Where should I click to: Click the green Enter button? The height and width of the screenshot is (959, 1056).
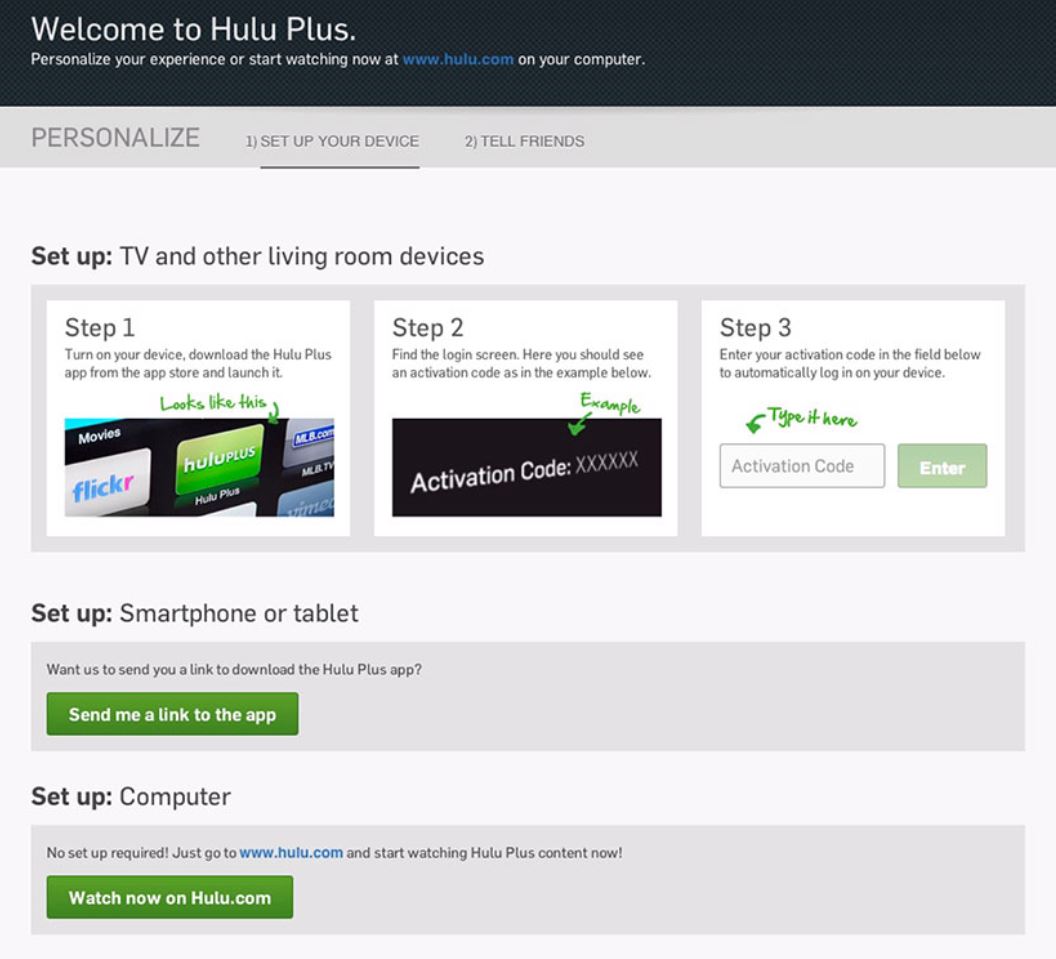942,465
